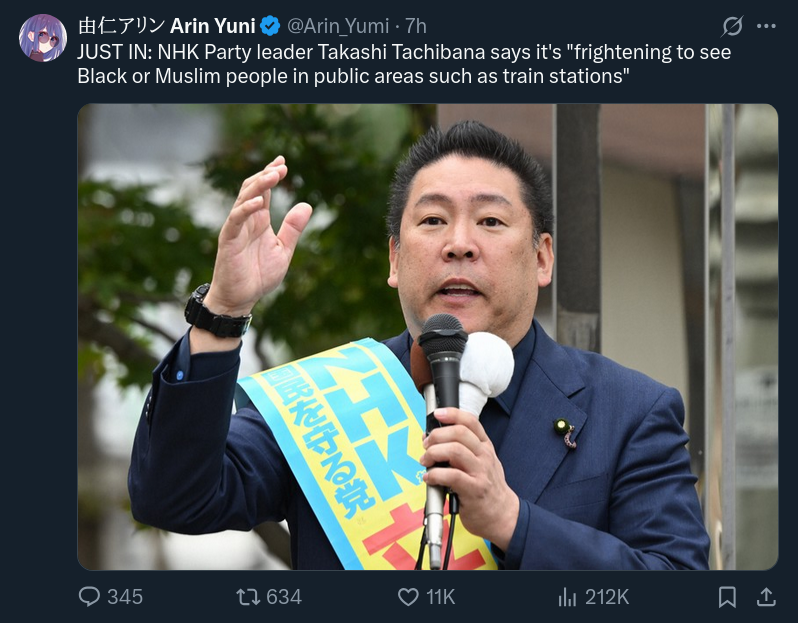798x623 pixels.
Task: Like the post with heart icon
Action: tap(408, 597)
